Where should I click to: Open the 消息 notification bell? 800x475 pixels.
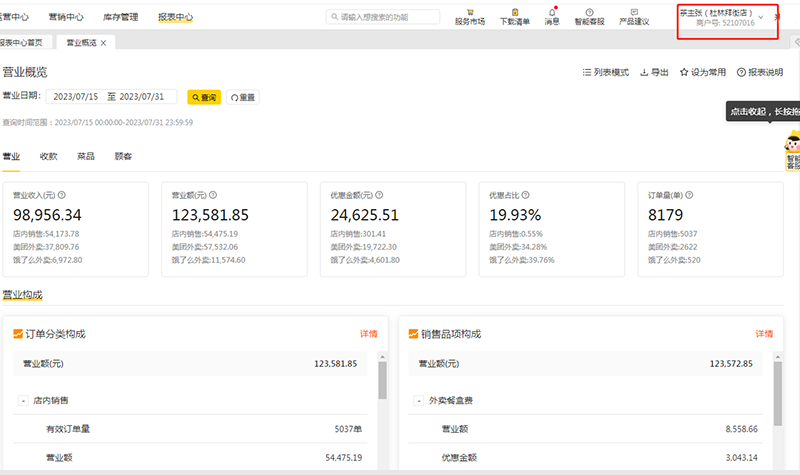point(552,12)
